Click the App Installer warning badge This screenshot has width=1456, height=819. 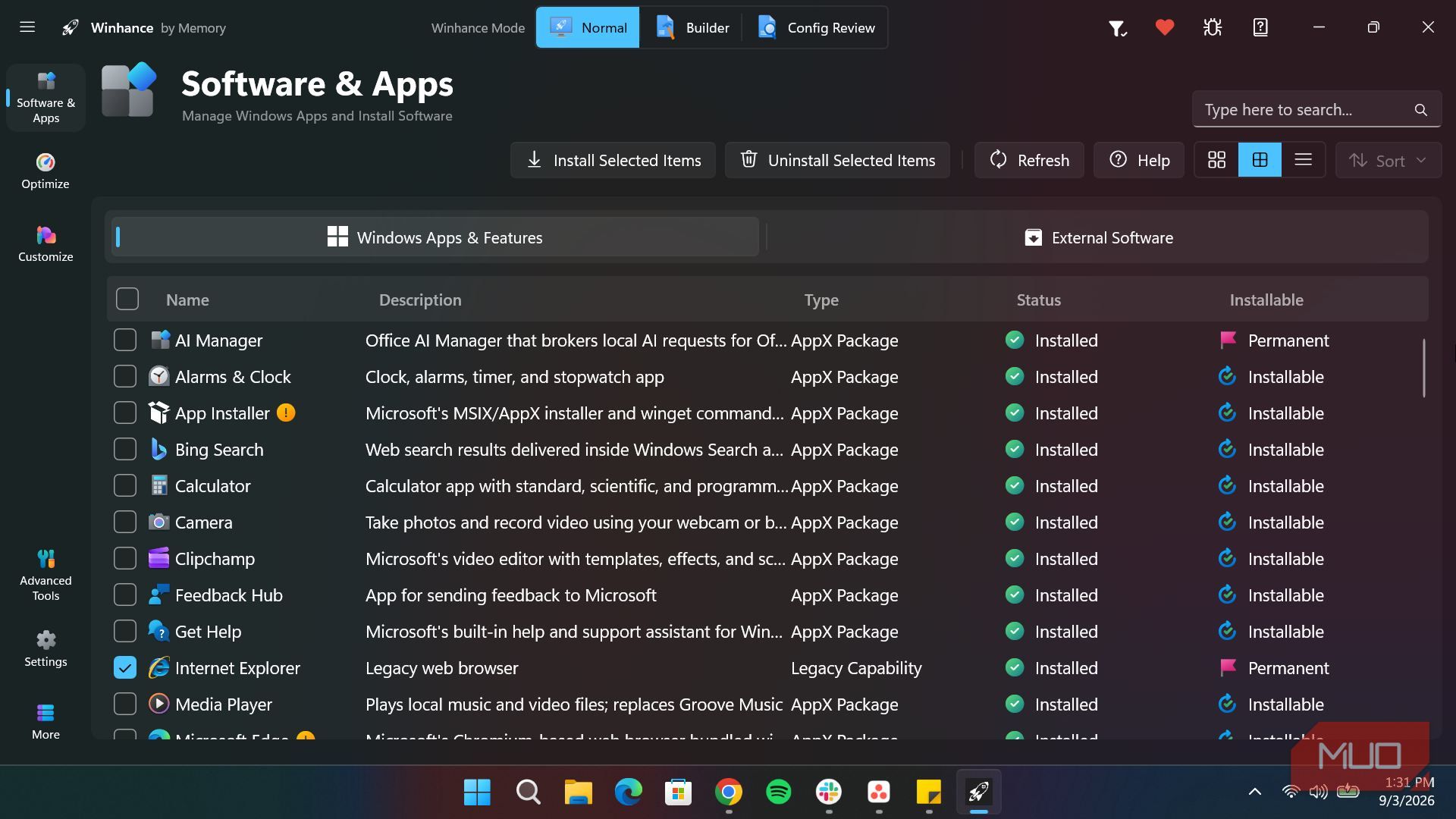click(x=286, y=413)
